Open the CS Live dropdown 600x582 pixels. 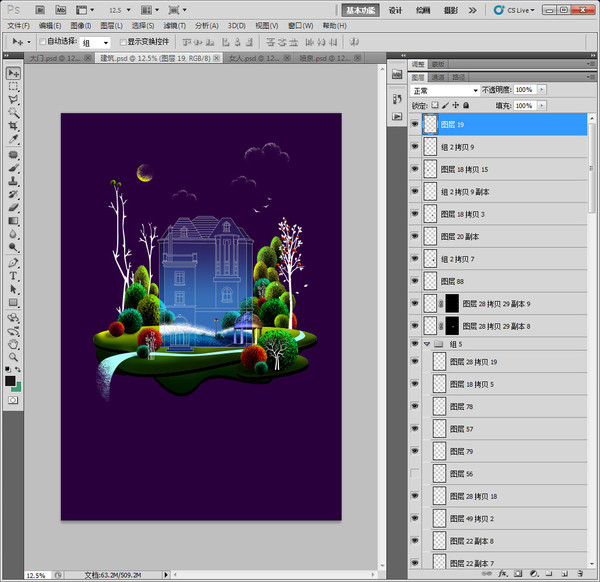[x=514, y=10]
